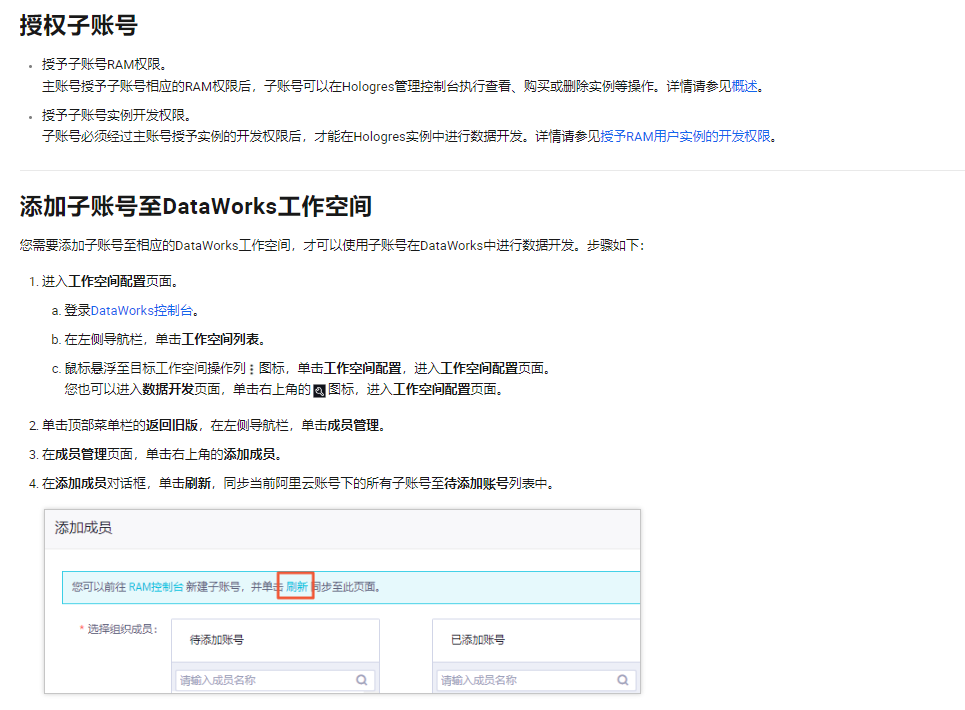Click substep b text 单击工作空间列表
Viewport: 965px width, 710px height.
point(164,340)
